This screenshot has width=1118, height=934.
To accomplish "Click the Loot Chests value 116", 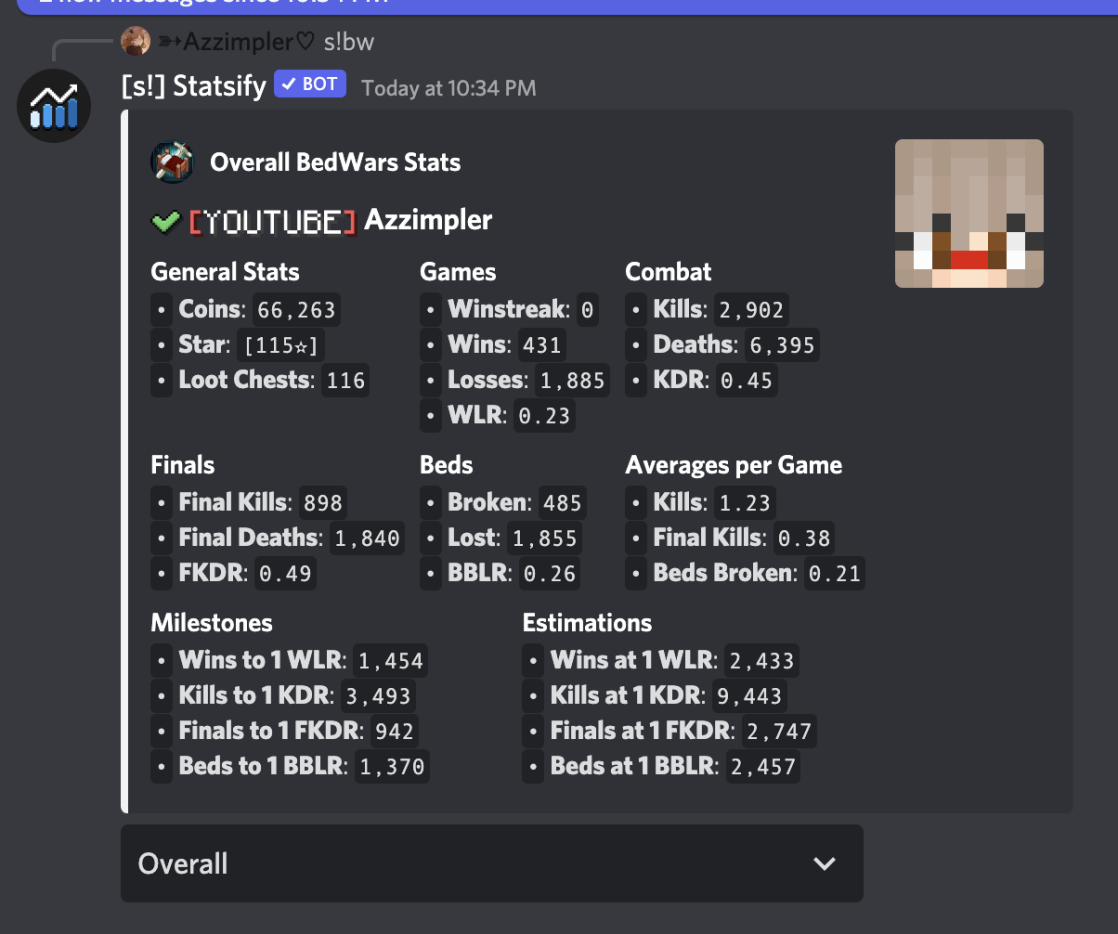I will (345, 381).
